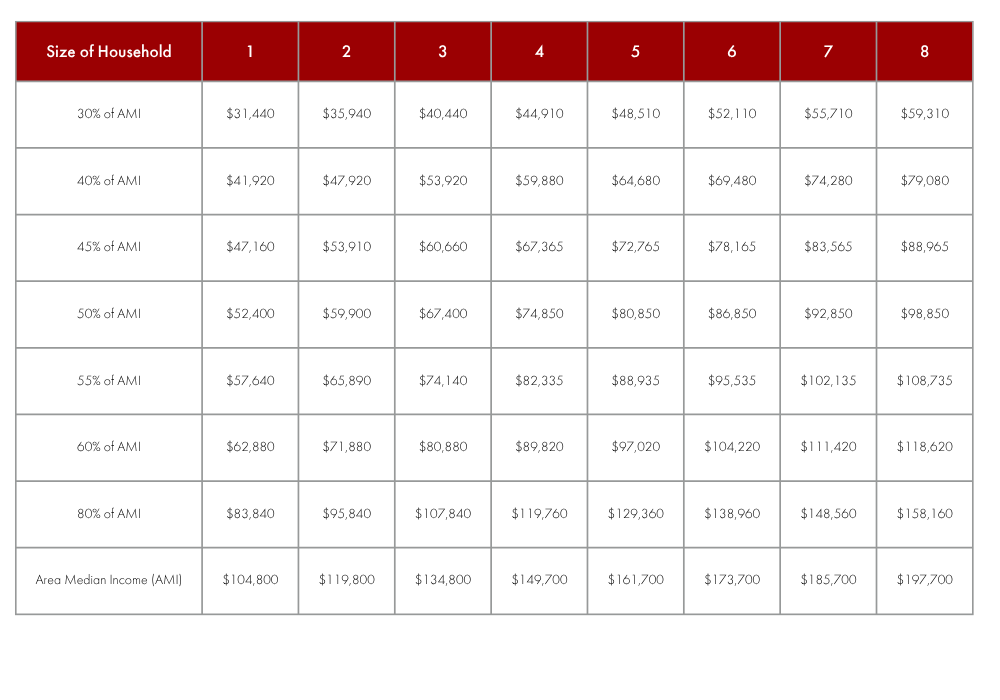Select the $118,620 cell
Image resolution: width=1000 pixels, height=700 pixels.
tap(924, 448)
